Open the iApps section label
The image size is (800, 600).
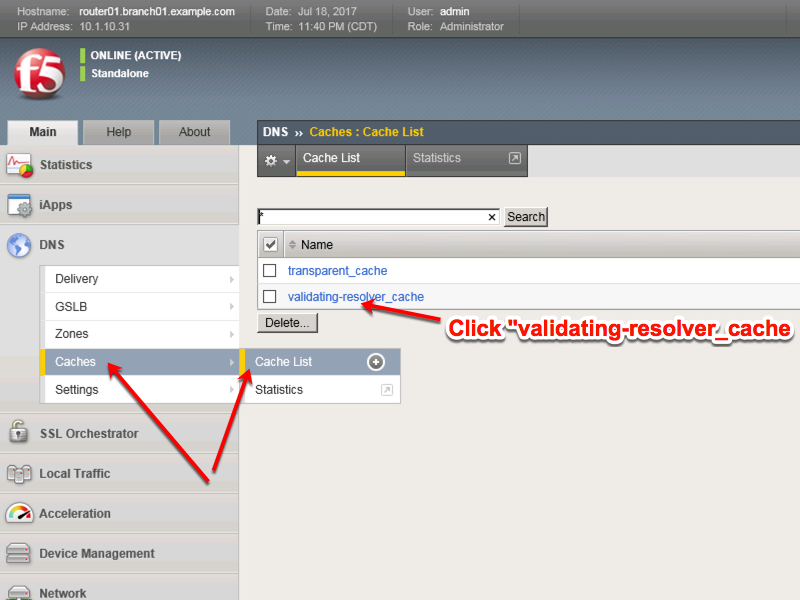coord(56,205)
